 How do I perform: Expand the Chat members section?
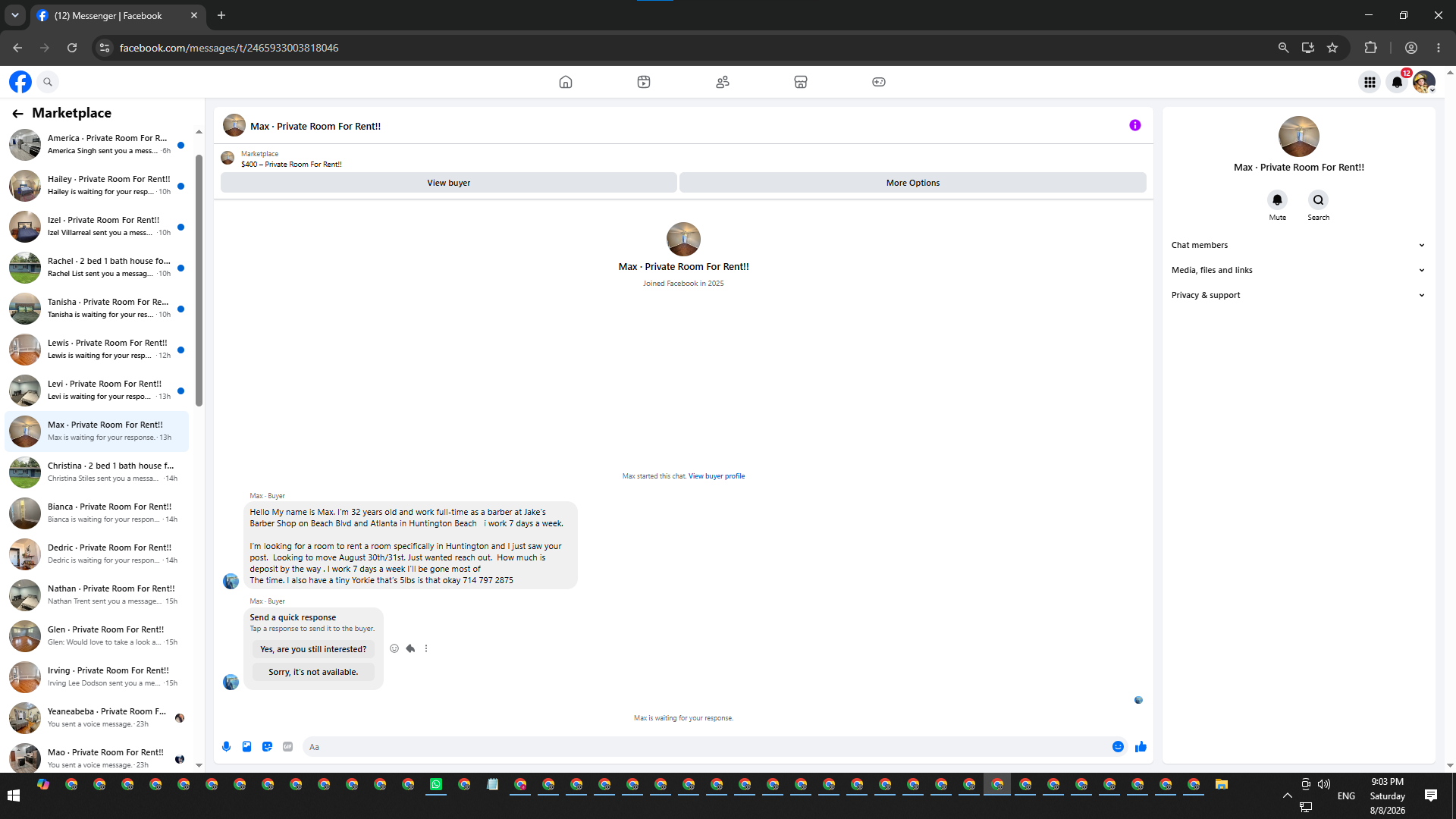pyautogui.click(x=1298, y=246)
